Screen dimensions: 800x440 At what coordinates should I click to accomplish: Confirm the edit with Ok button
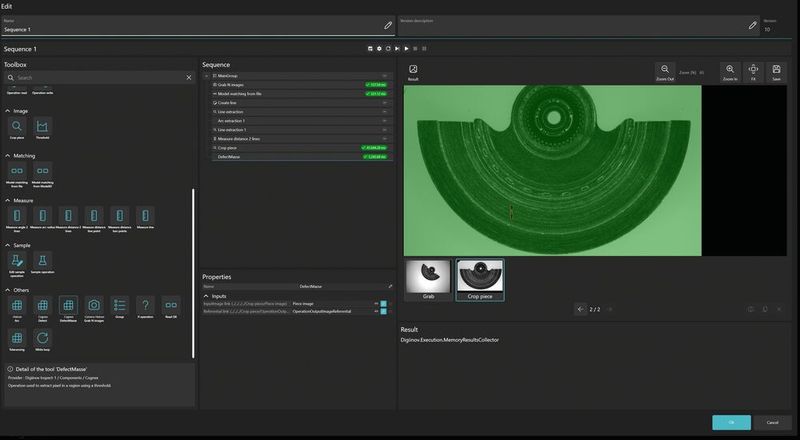(731, 422)
